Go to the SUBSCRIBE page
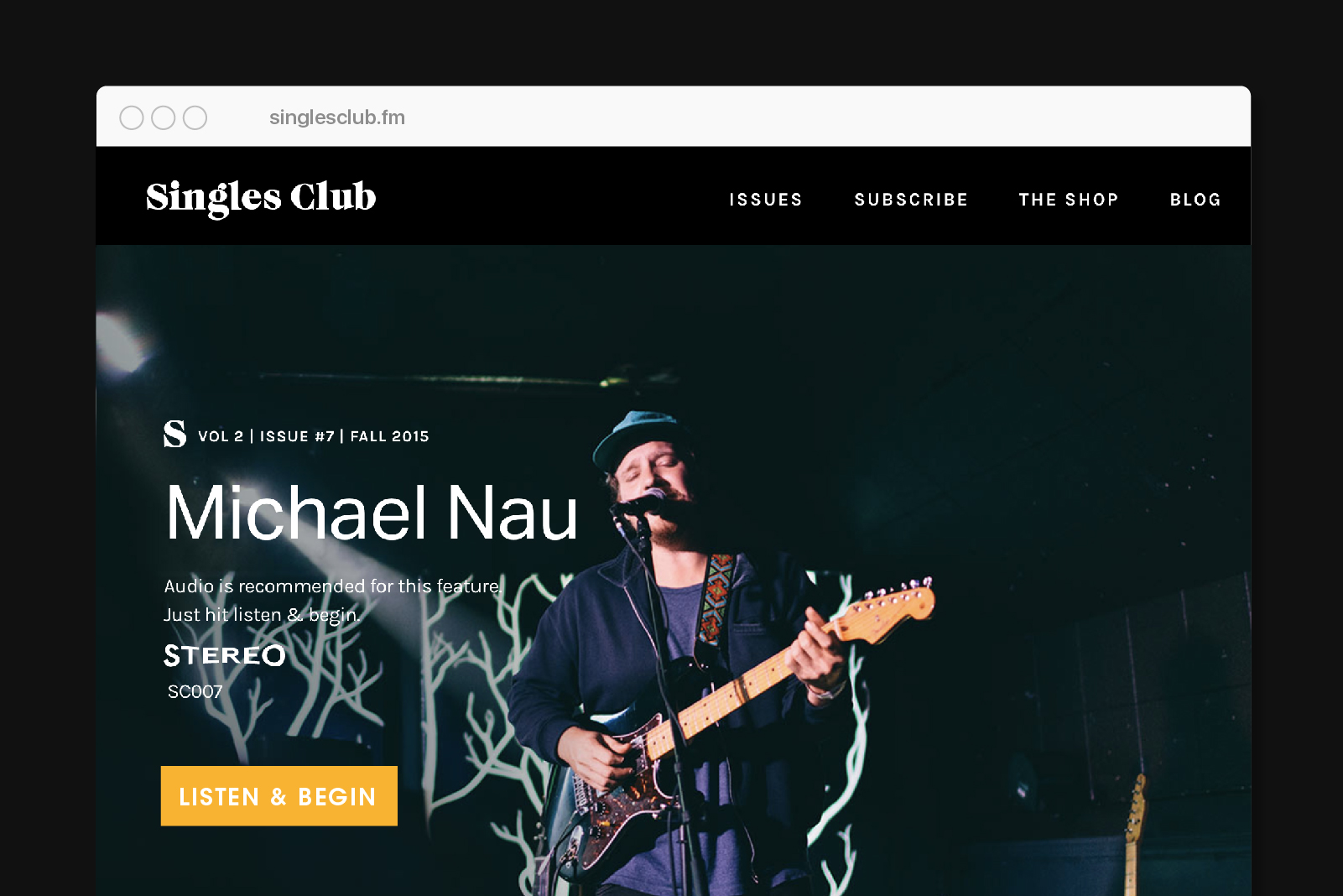The height and width of the screenshot is (896, 1343). (x=911, y=200)
